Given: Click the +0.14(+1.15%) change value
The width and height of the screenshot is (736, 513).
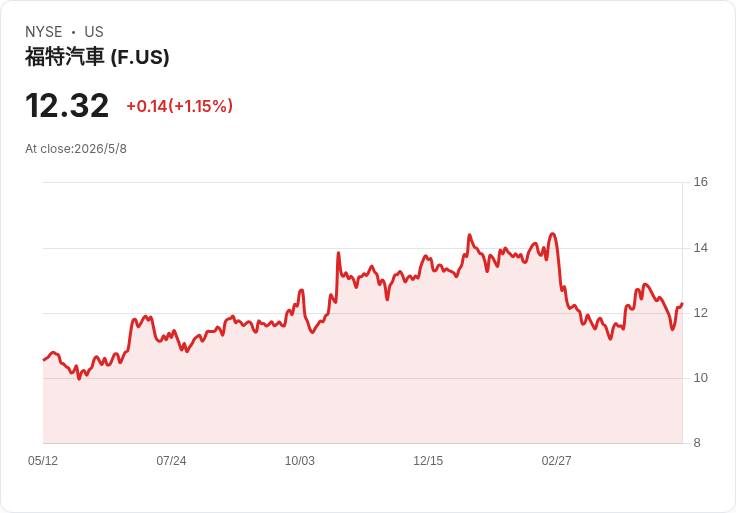Looking at the screenshot, I should pyautogui.click(x=180, y=106).
